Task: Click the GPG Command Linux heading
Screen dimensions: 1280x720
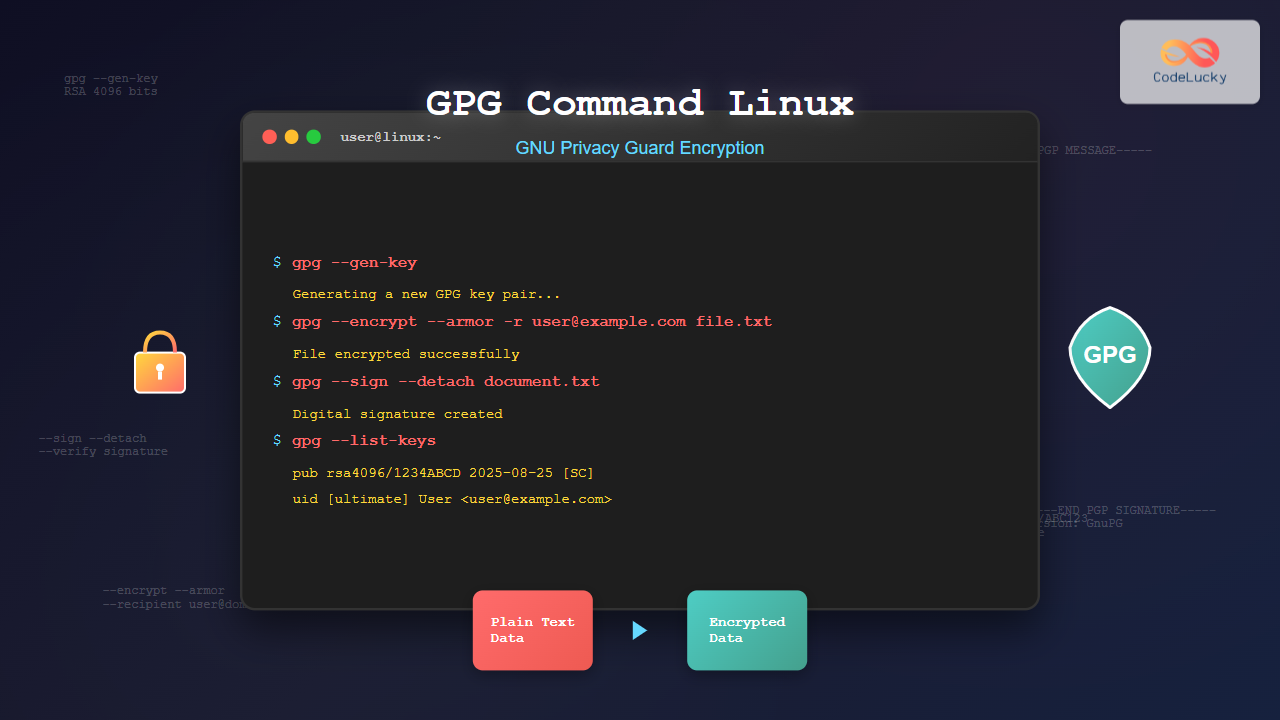Action: 640,104
